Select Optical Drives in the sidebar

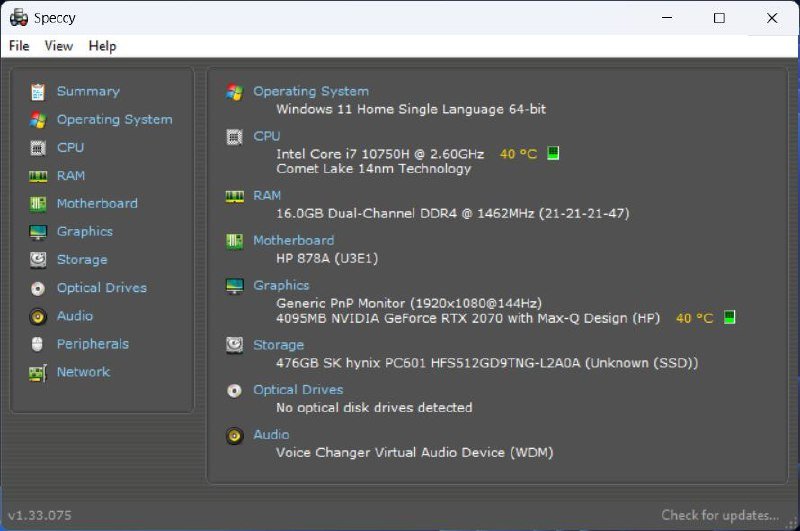pos(102,288)
